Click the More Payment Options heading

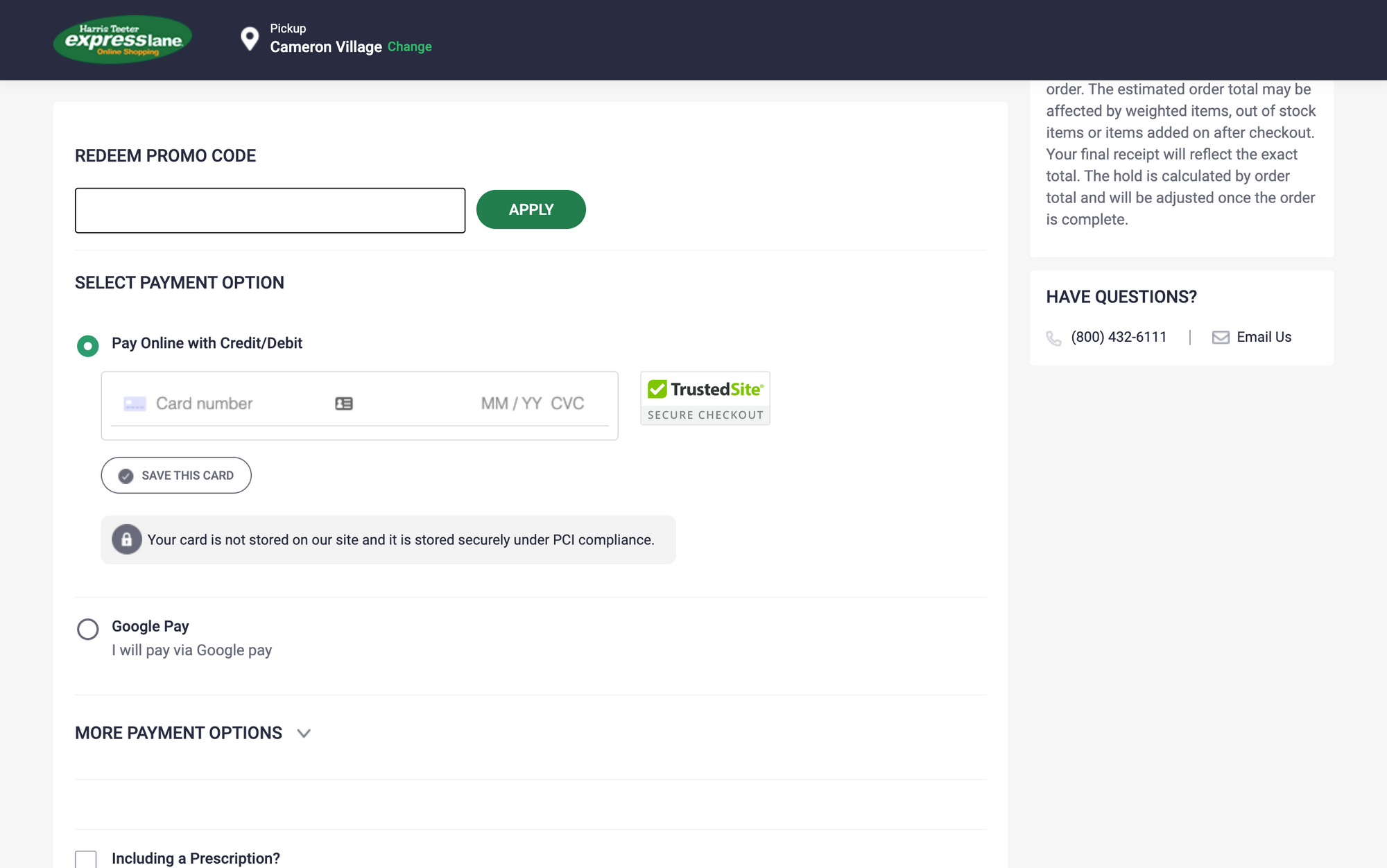[x=178, y=734]
